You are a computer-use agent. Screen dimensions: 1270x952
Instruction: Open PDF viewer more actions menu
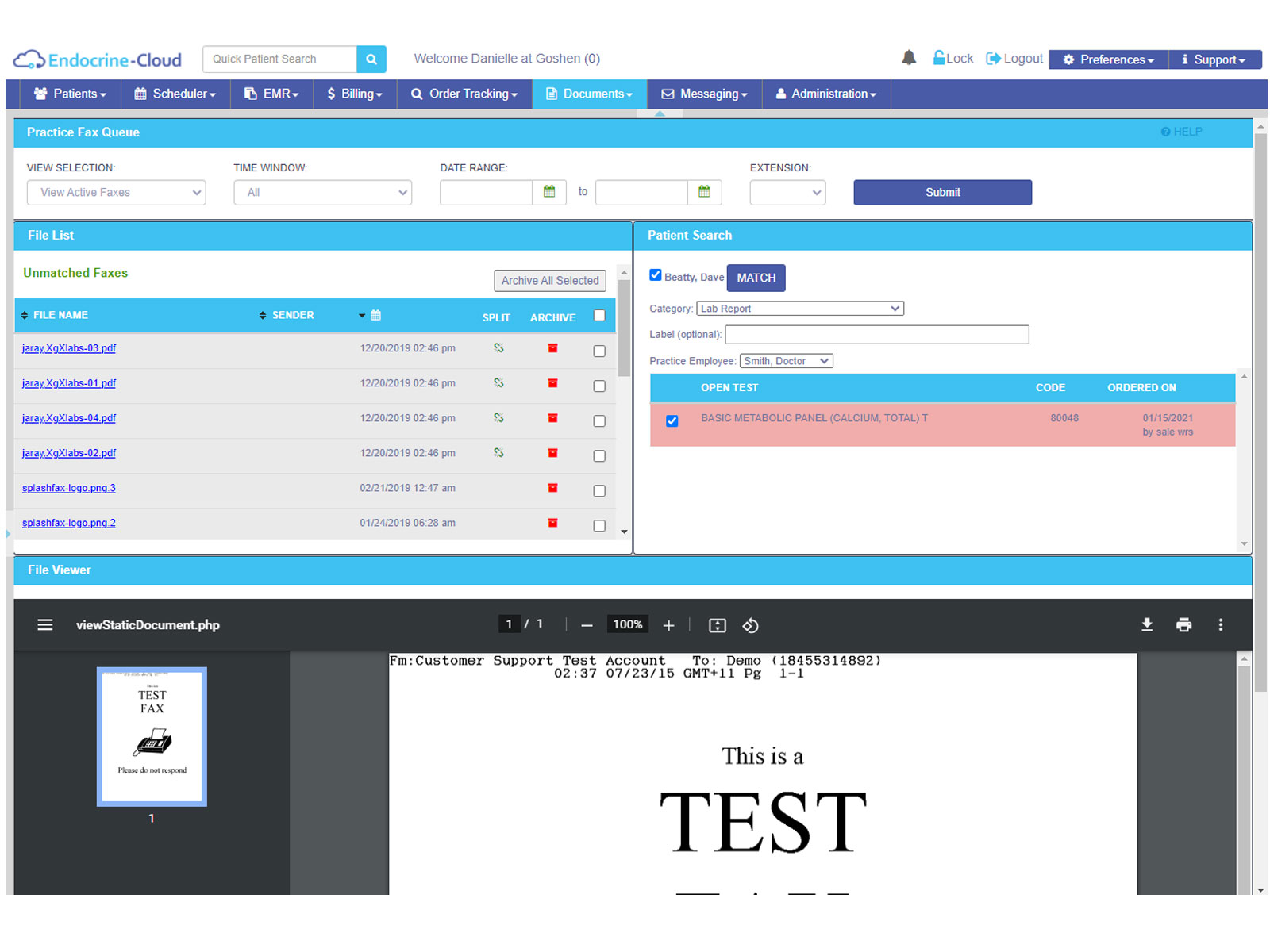[x=1221, y=625]
